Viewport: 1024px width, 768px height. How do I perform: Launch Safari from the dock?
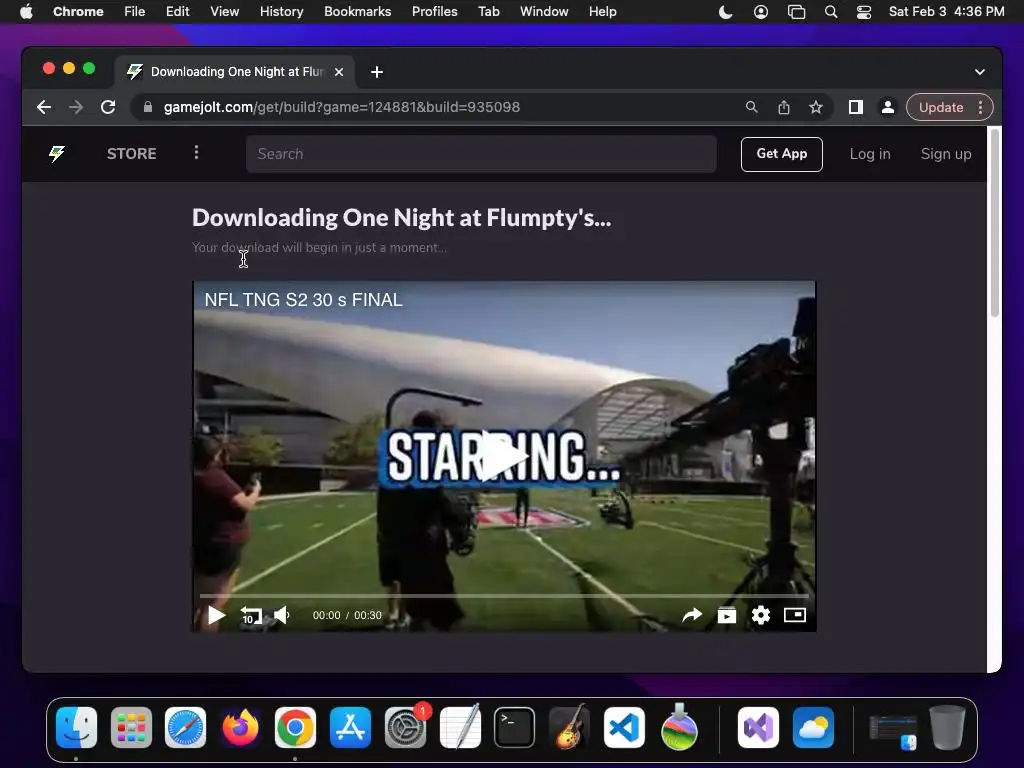pos(185,728)
